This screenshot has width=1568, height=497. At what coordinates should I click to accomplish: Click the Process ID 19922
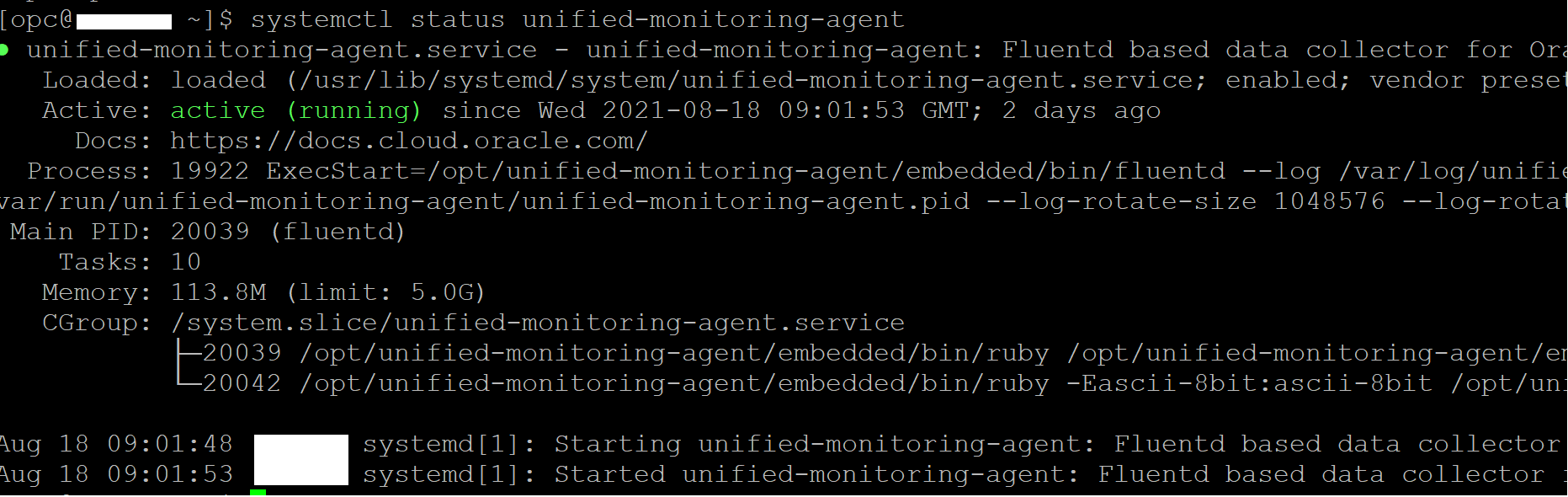click(210, 171)
